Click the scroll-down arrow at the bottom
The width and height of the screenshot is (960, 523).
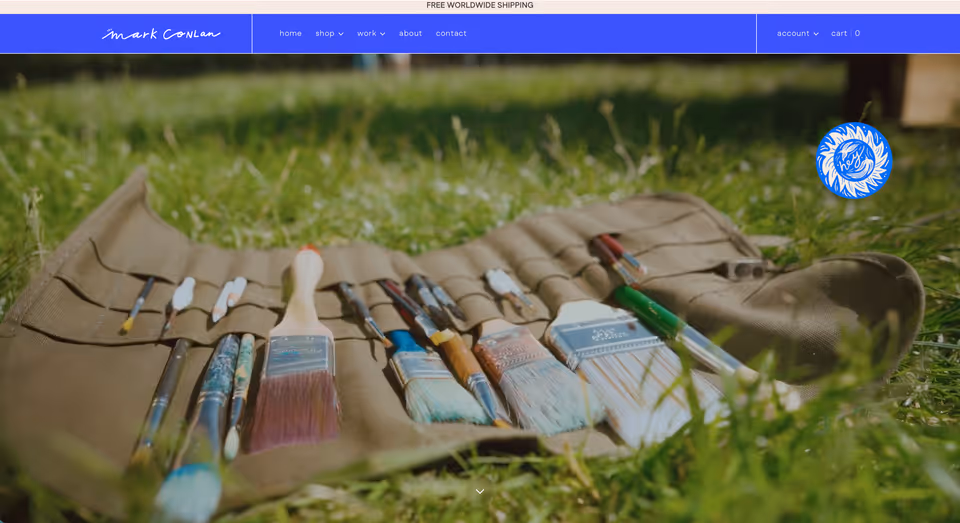[x=480, y=491]
